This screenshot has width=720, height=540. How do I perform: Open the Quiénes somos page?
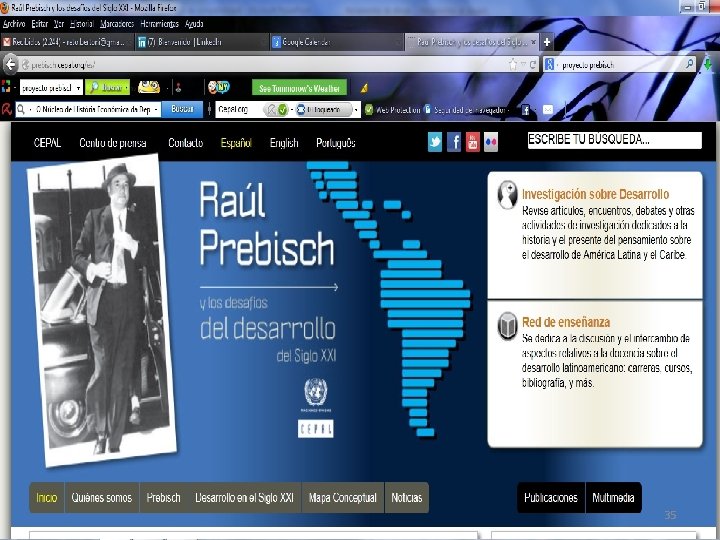coord(101,498)
